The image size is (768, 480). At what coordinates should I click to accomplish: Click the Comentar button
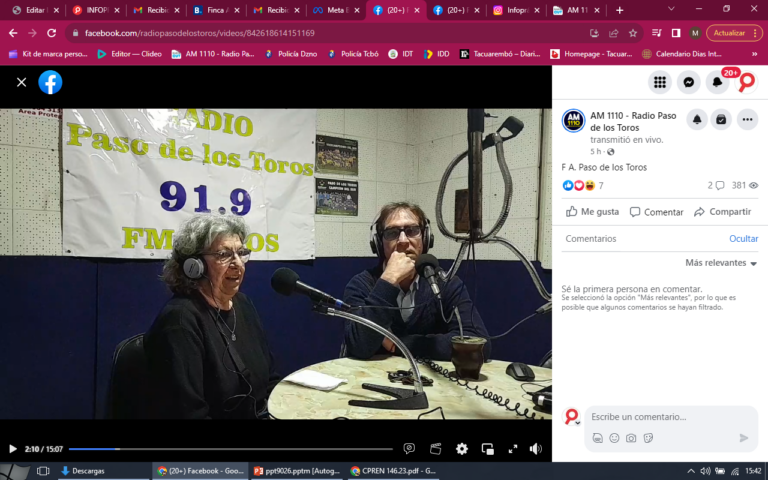656,212
